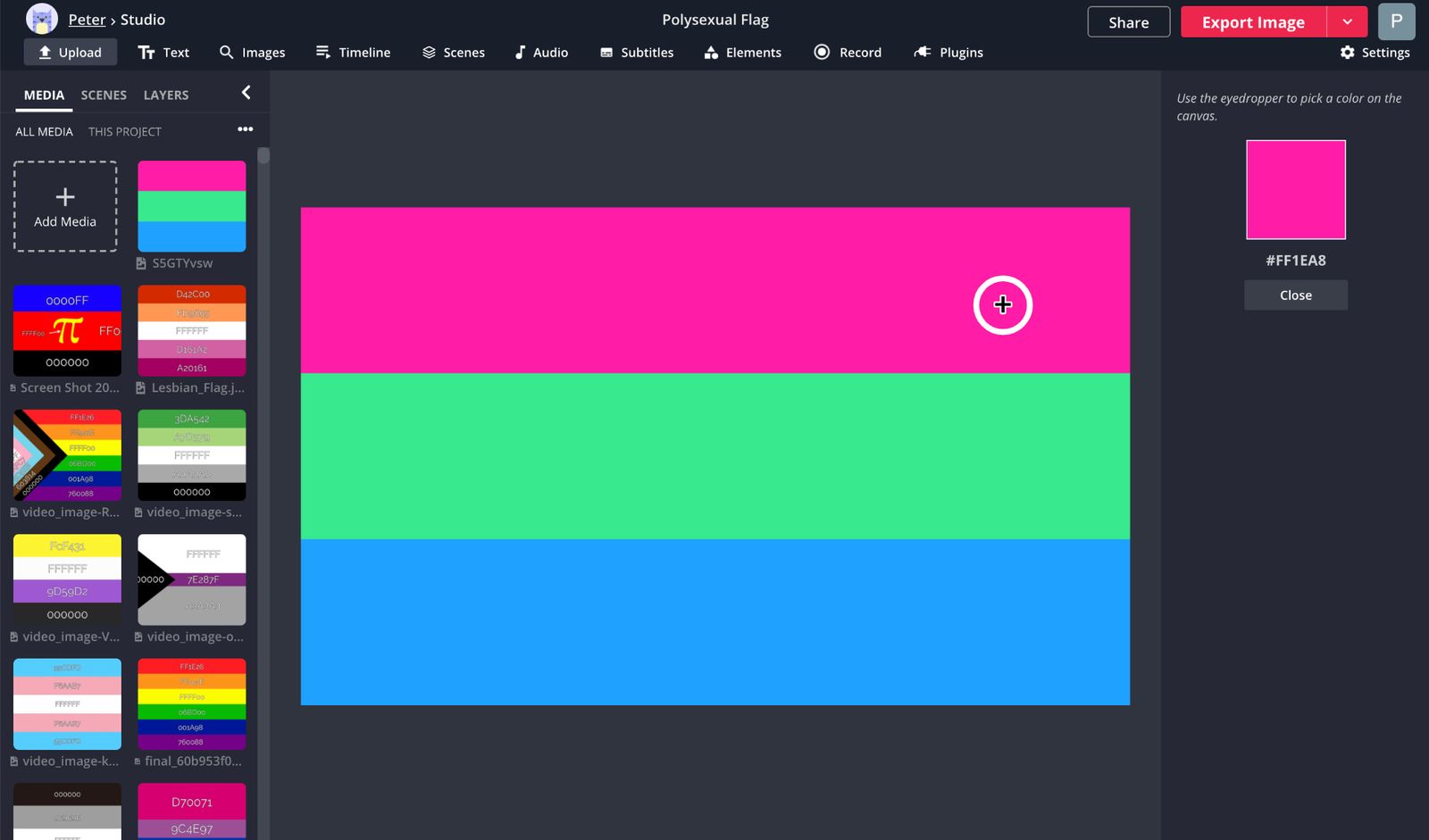Open the Elements panel

pyautogui.click(x=742, y=53)
